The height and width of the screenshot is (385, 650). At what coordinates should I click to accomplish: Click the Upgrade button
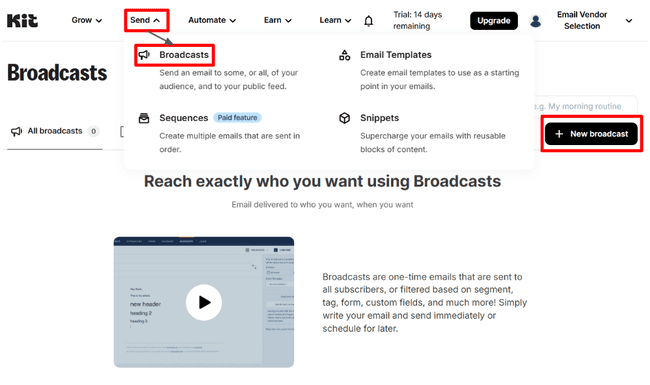pos(493,21)
